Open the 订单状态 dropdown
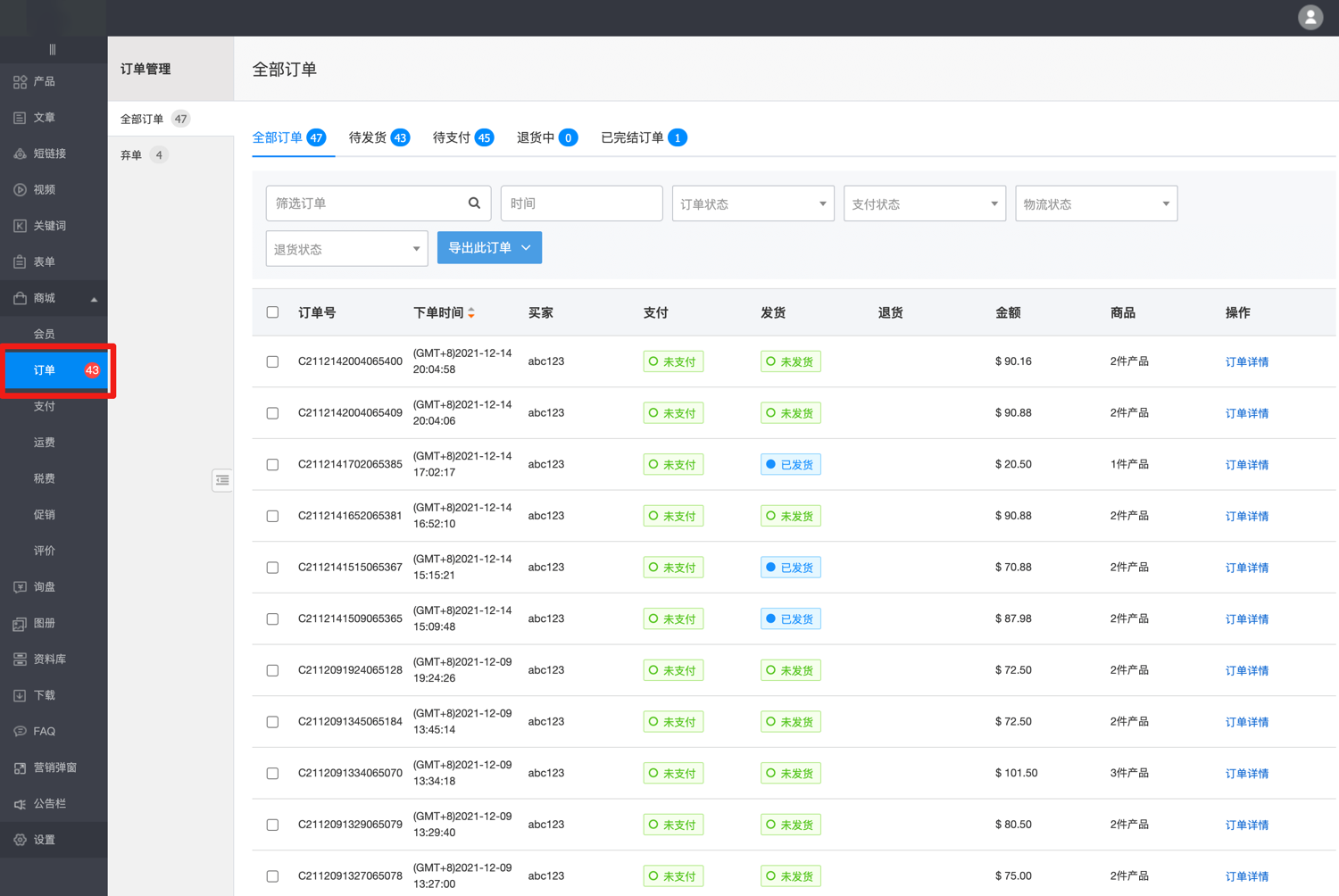1339x896 pixels. [753, 203]
